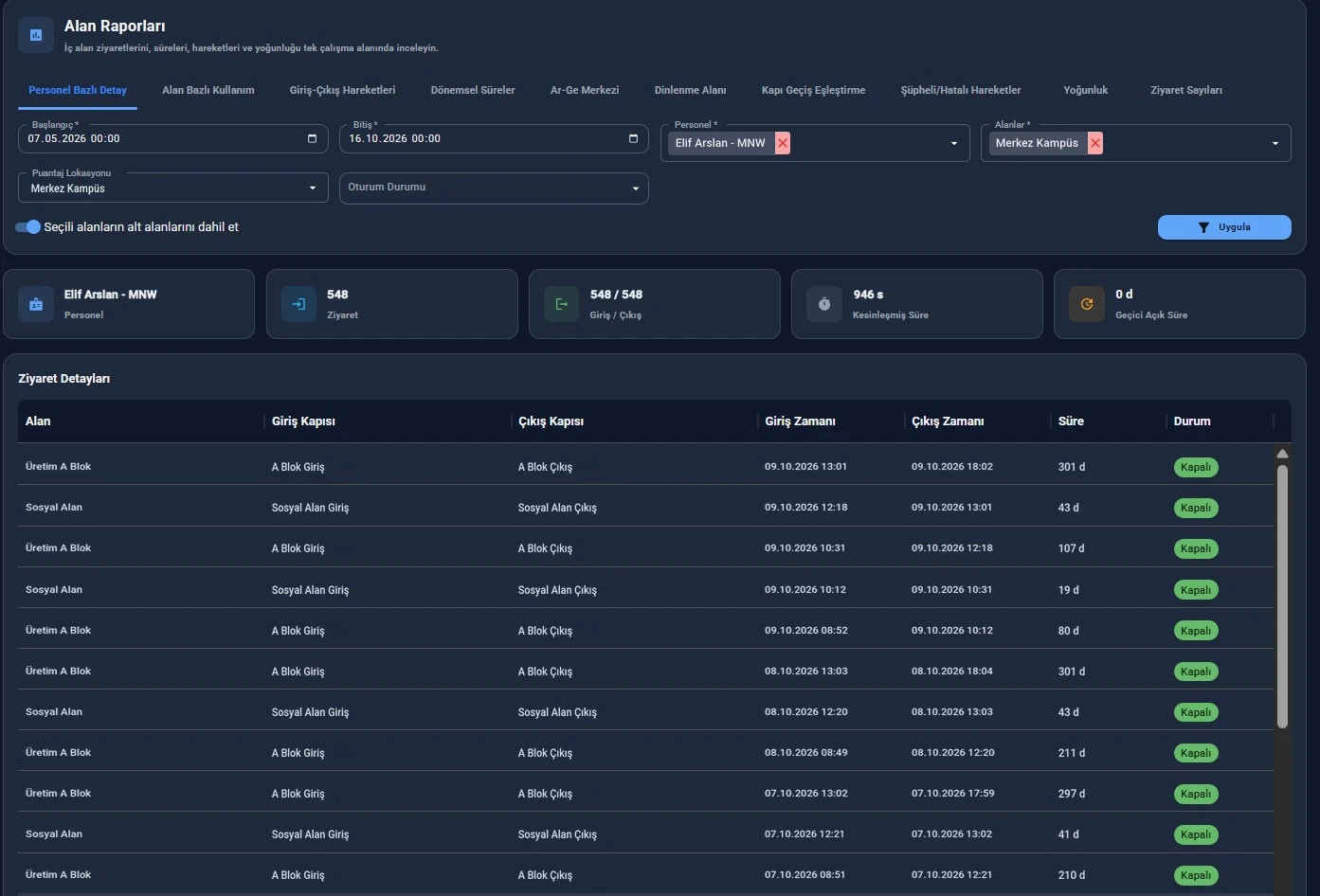The image size is (1320, 896).
Task: Switch to Alan Bazlı Kullanım tab
Action: (x=208, y=91)
